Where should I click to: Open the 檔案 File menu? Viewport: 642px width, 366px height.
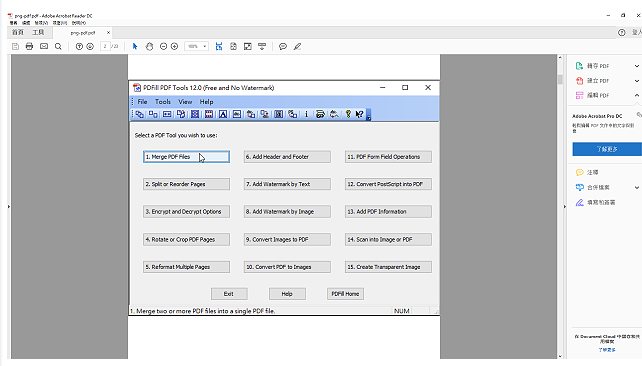click(14, 23)
